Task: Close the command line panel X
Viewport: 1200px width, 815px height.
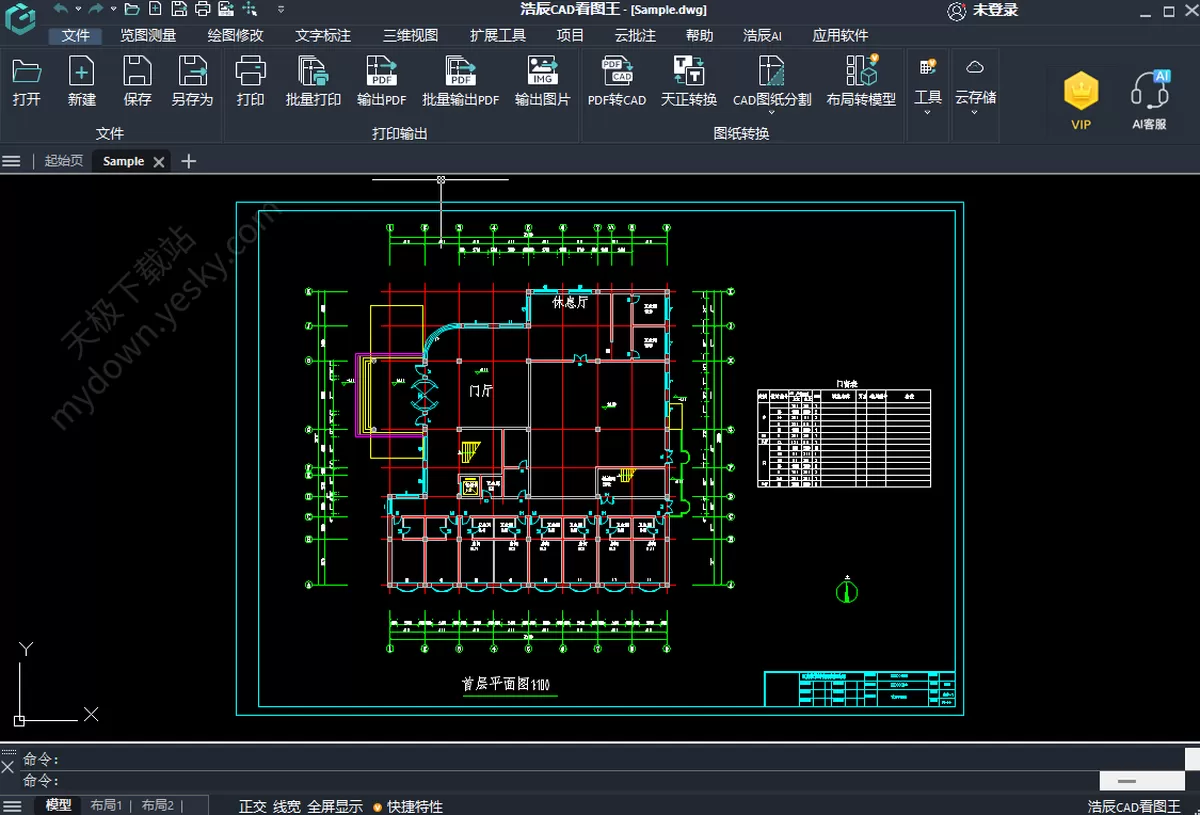Action: (8, 768)
